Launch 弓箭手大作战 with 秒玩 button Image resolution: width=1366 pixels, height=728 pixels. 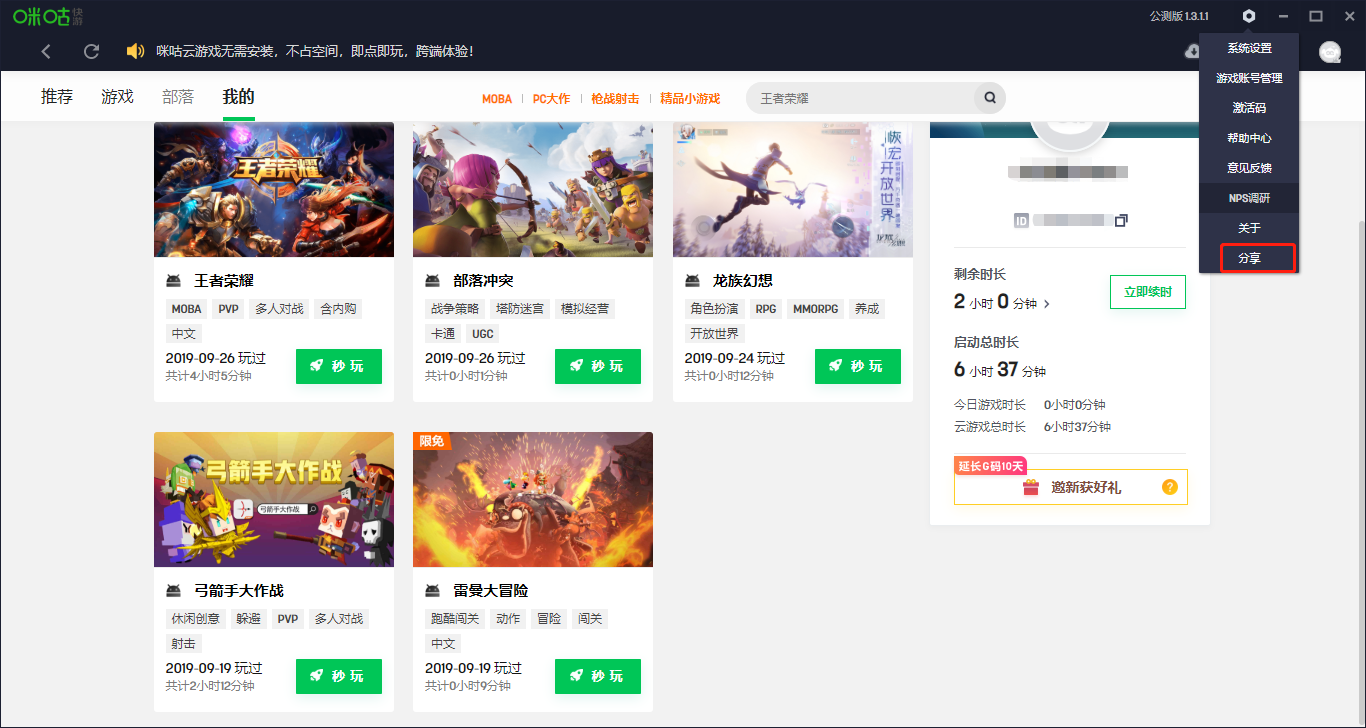tap(339, 676)
